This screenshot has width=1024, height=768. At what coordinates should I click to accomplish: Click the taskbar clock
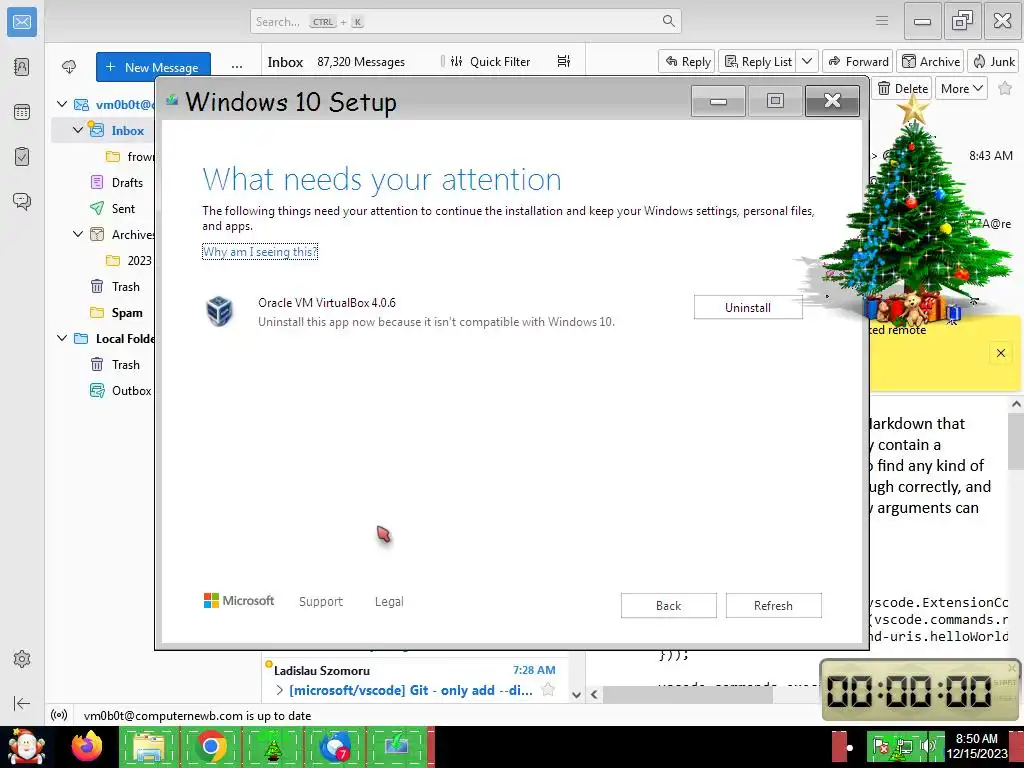point(977,746)
